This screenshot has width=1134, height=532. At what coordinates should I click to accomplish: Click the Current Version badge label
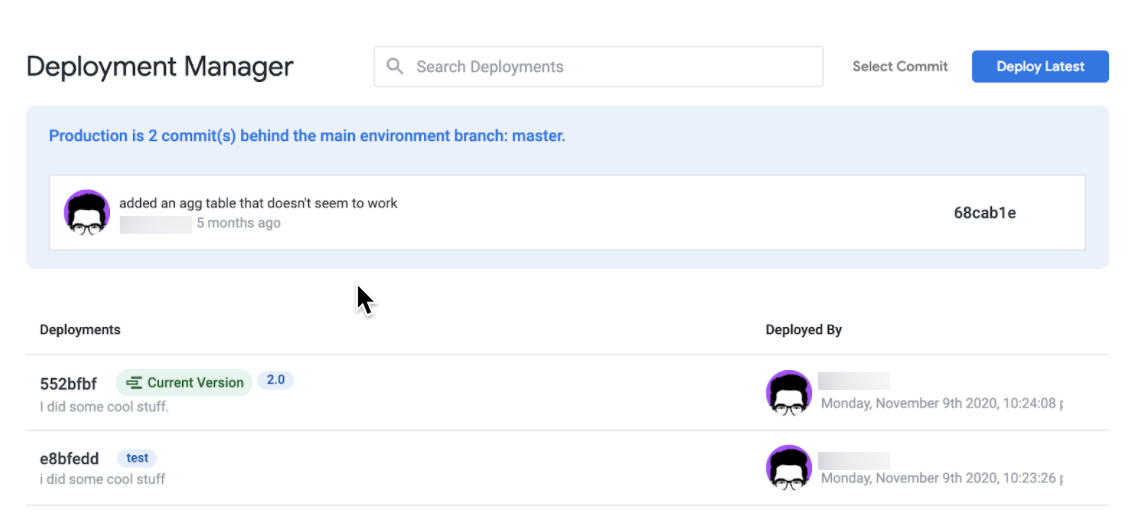[x=195, y=383]
